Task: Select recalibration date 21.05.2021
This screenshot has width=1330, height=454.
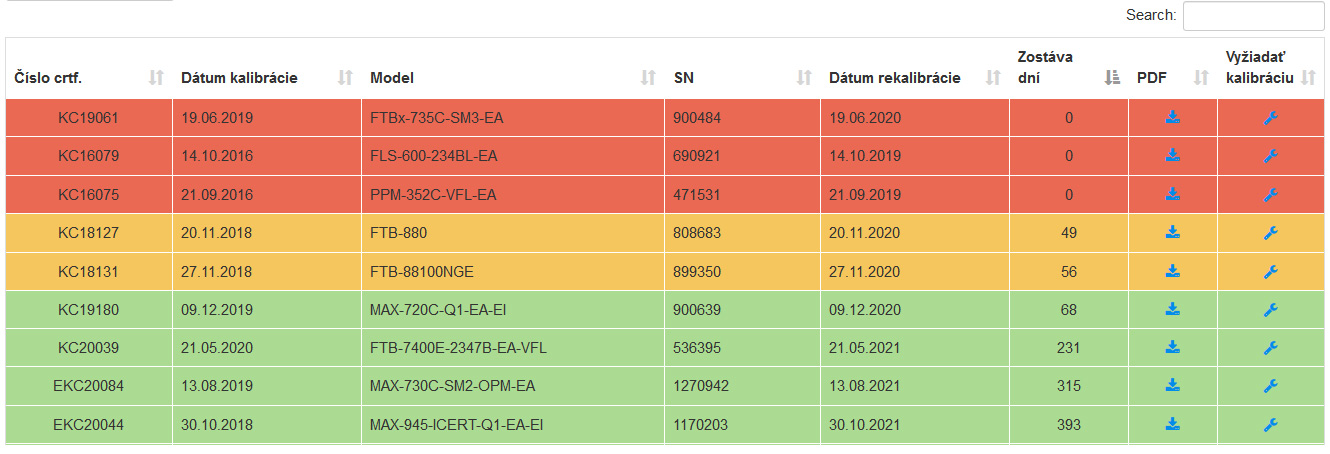Action: [x=865, y=348]
